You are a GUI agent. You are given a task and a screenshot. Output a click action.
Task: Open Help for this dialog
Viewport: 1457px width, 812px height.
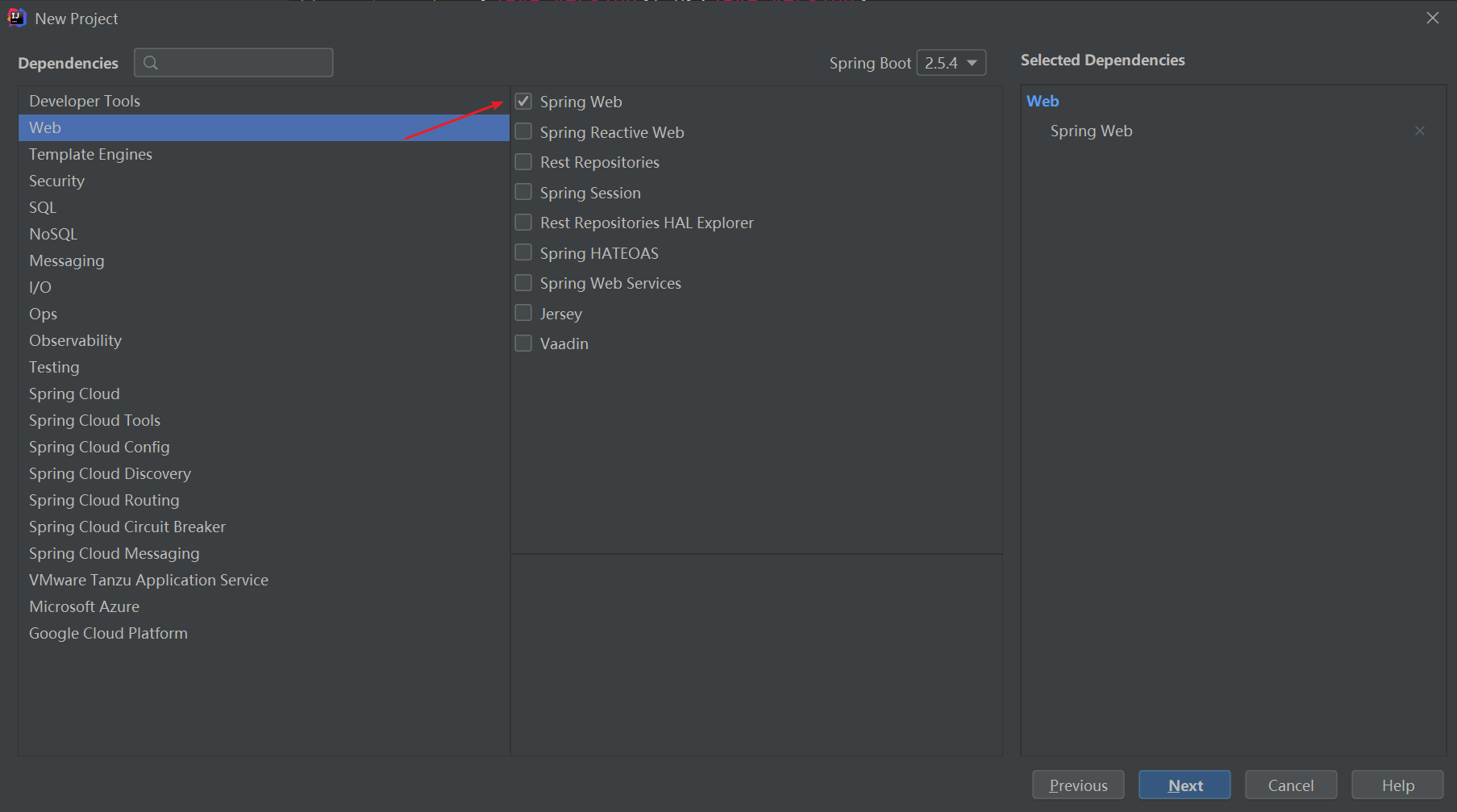pos(1397,785)
